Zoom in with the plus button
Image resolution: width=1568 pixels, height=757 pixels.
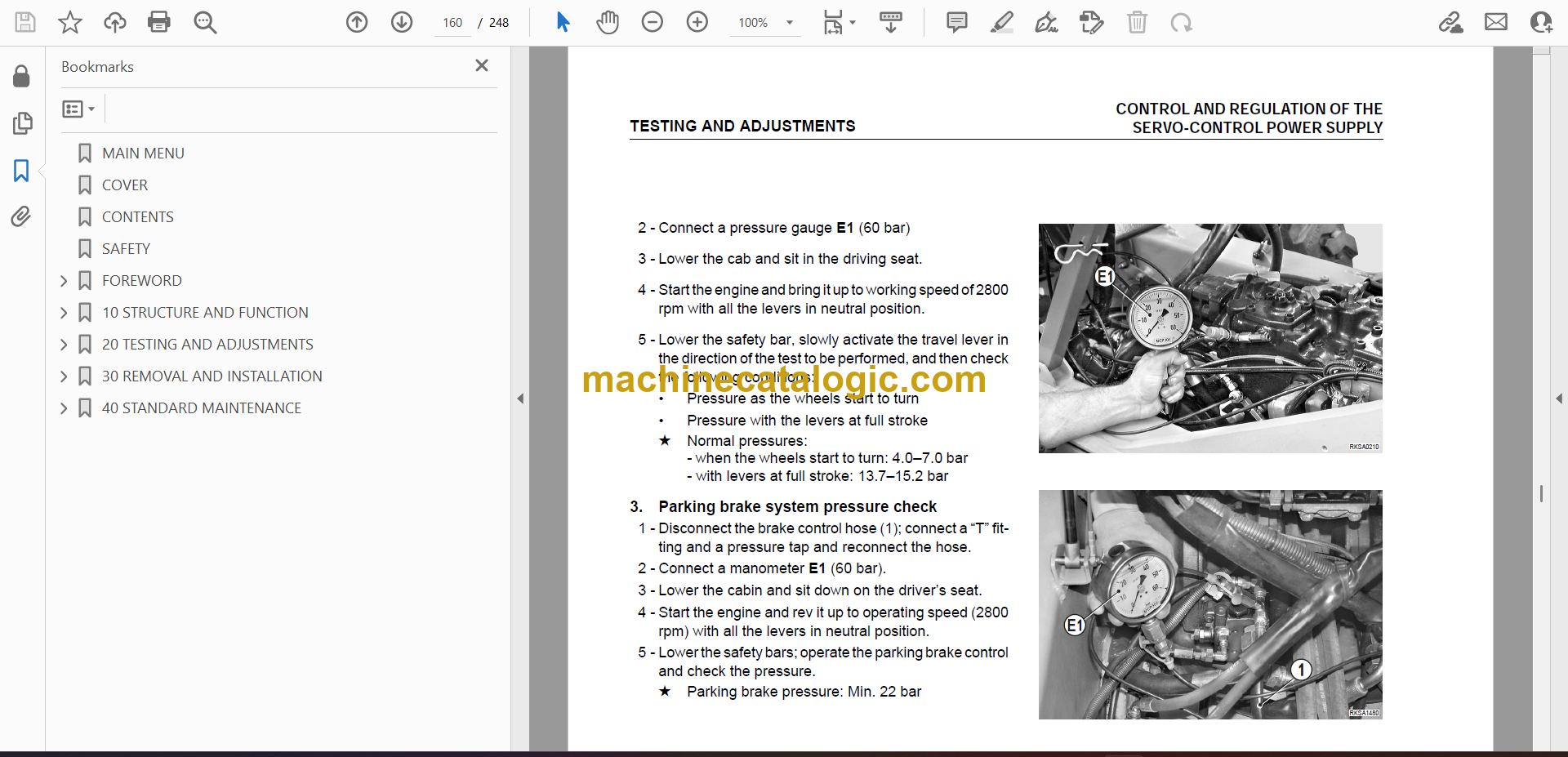pos(697,22)
